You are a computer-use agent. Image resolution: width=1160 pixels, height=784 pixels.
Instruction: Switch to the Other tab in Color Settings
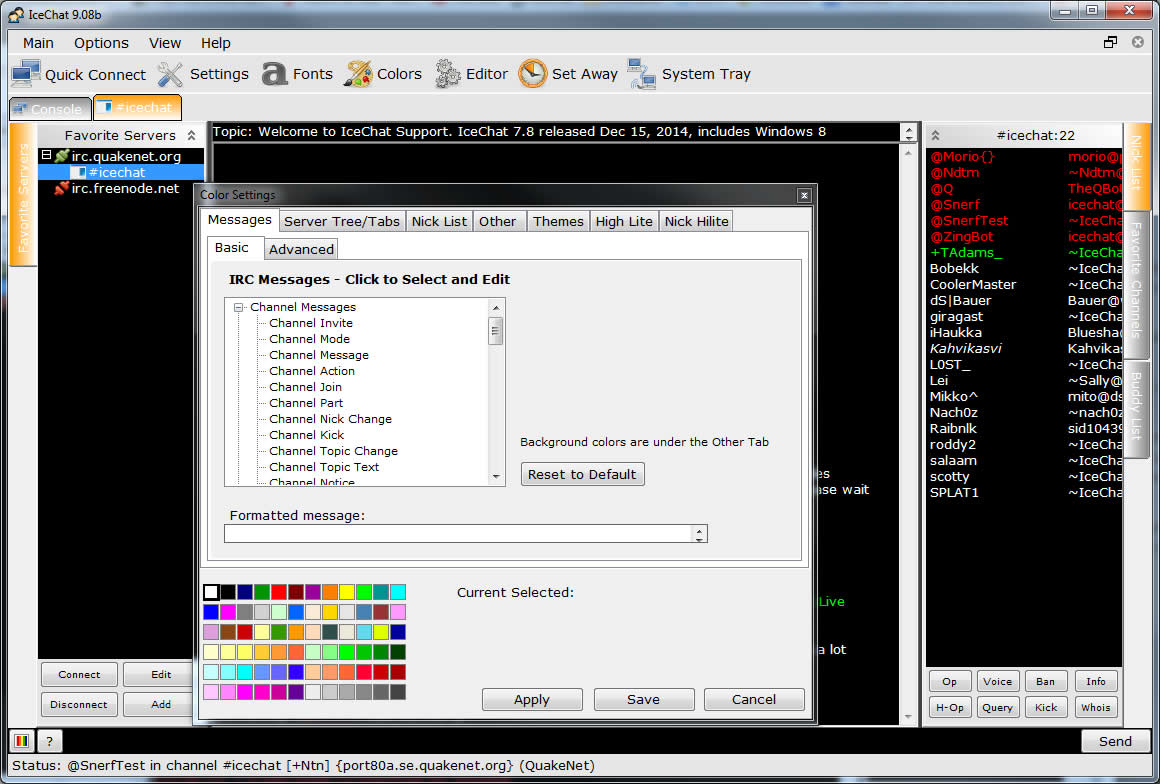coord(497,221)
